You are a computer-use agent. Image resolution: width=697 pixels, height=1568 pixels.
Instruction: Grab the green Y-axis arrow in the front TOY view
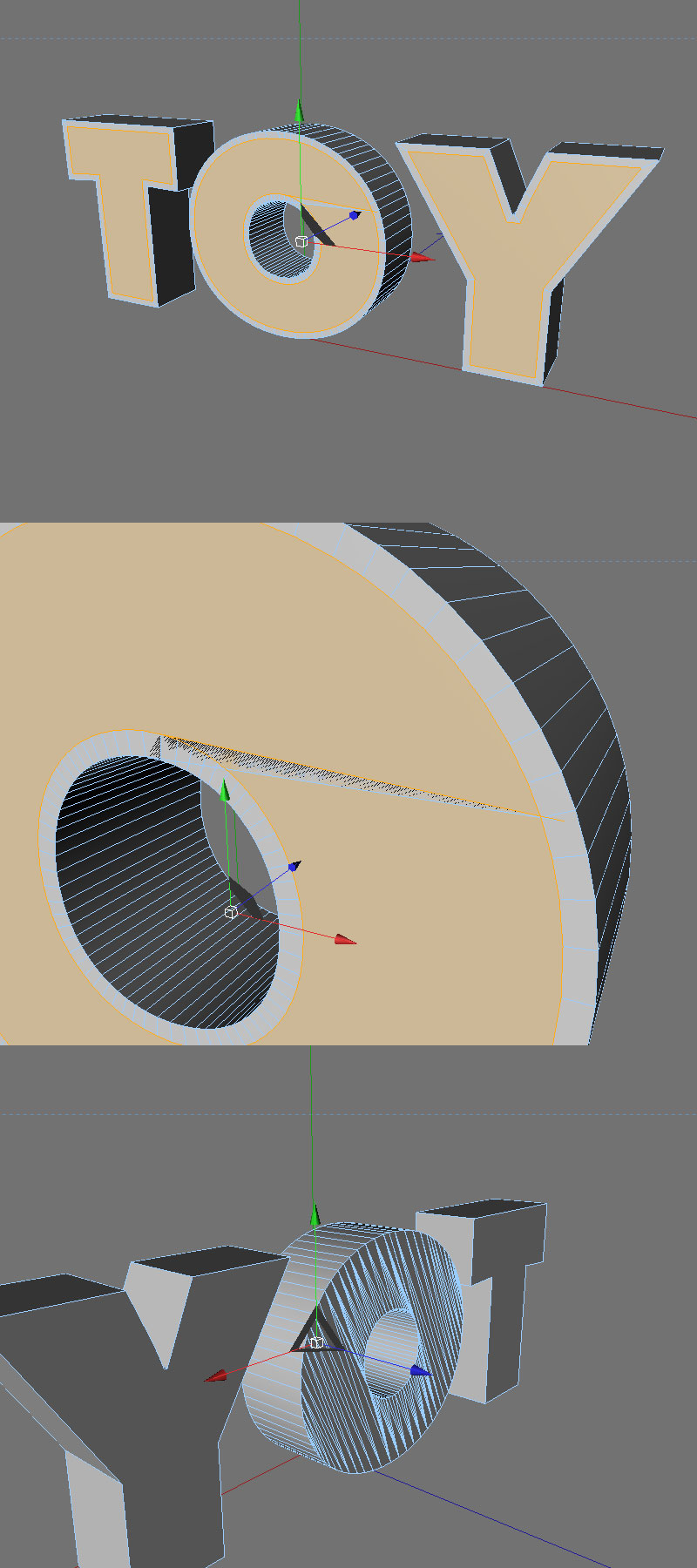point(299,111)
